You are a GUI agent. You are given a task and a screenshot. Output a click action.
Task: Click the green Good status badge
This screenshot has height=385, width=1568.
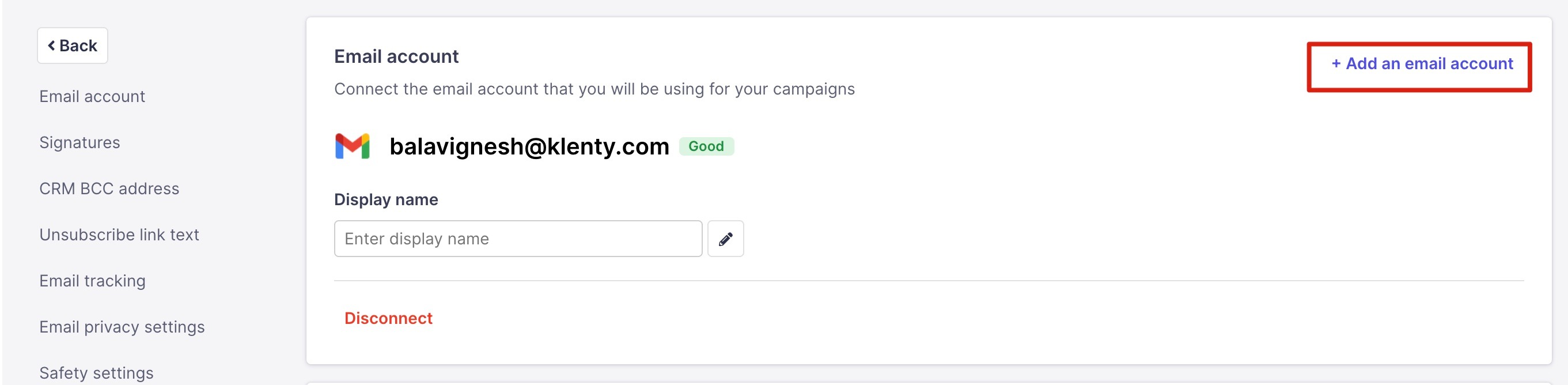706,146
